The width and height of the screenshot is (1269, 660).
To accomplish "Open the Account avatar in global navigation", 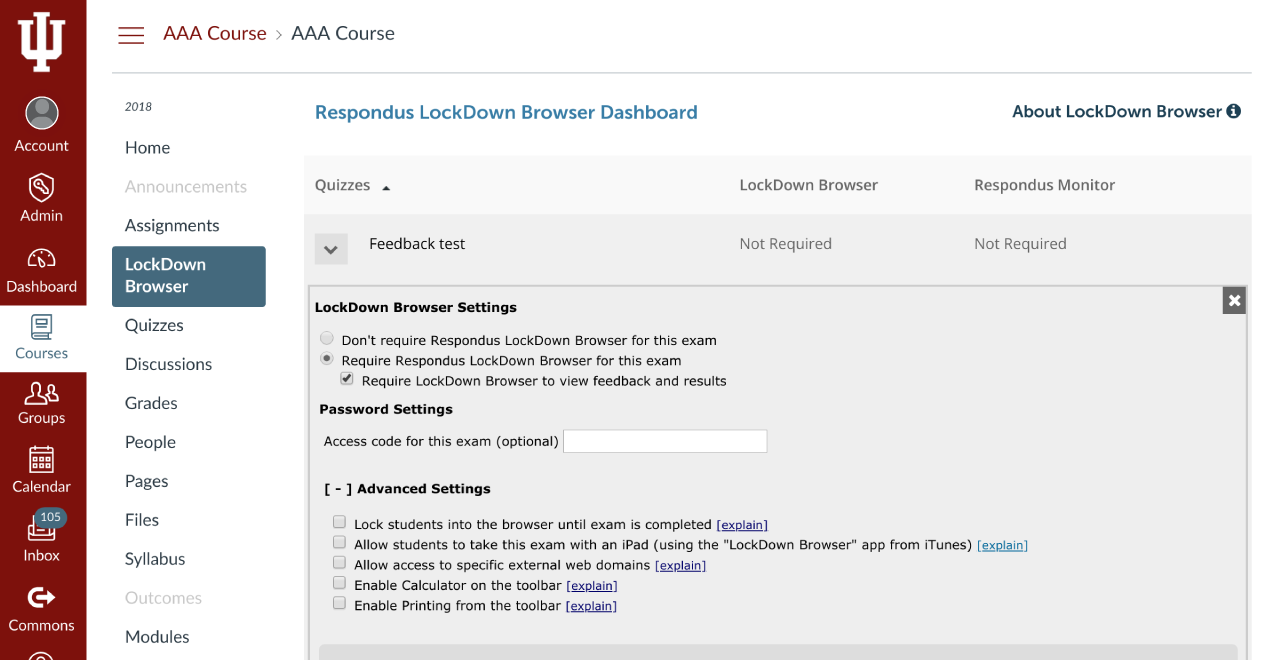I will coord(42,113).
